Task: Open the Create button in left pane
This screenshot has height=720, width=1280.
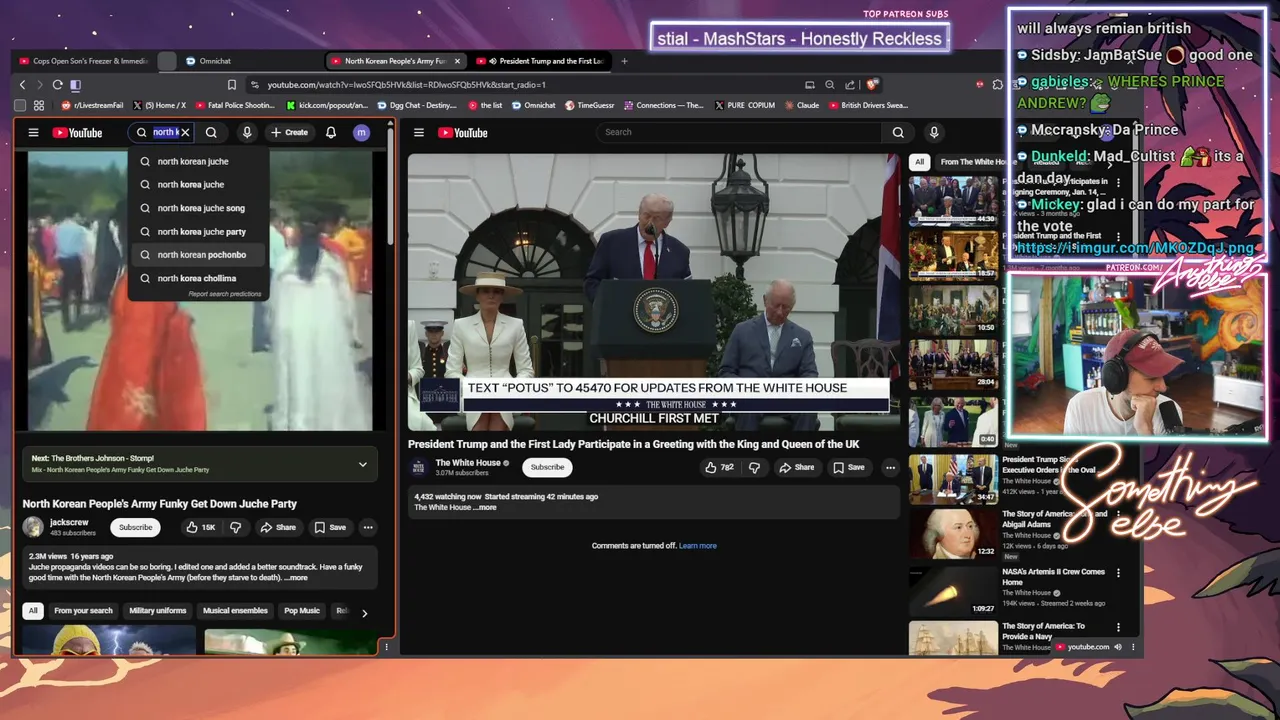Action: tap(289, 132)
